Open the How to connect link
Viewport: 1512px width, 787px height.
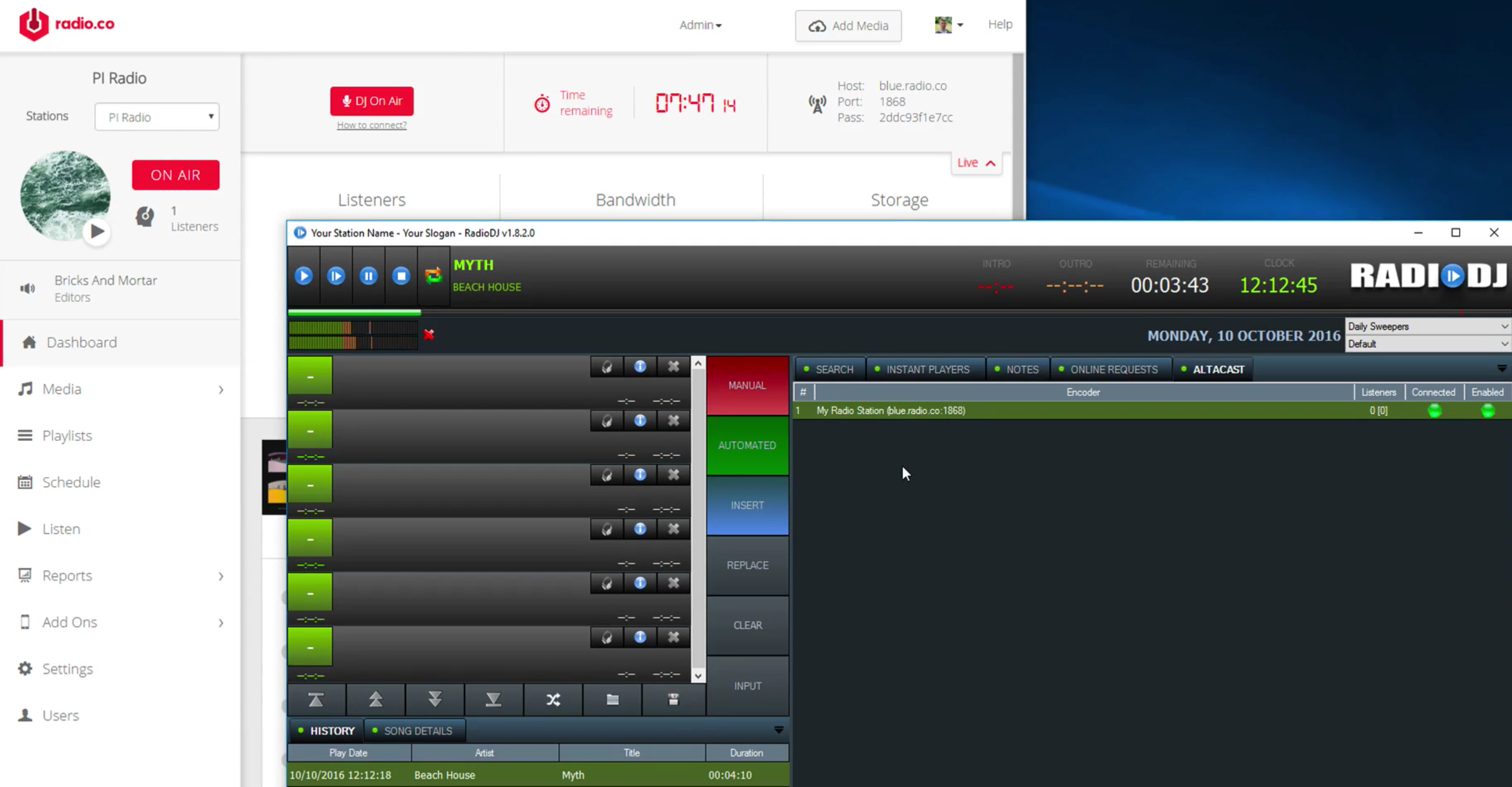tap(372, 125)
